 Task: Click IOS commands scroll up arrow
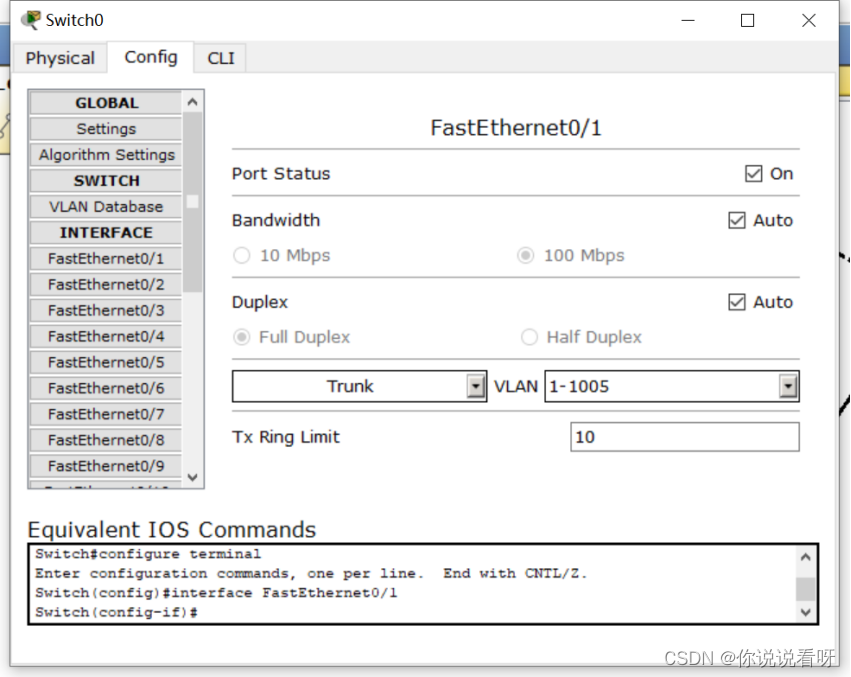[x=806, y=557]
